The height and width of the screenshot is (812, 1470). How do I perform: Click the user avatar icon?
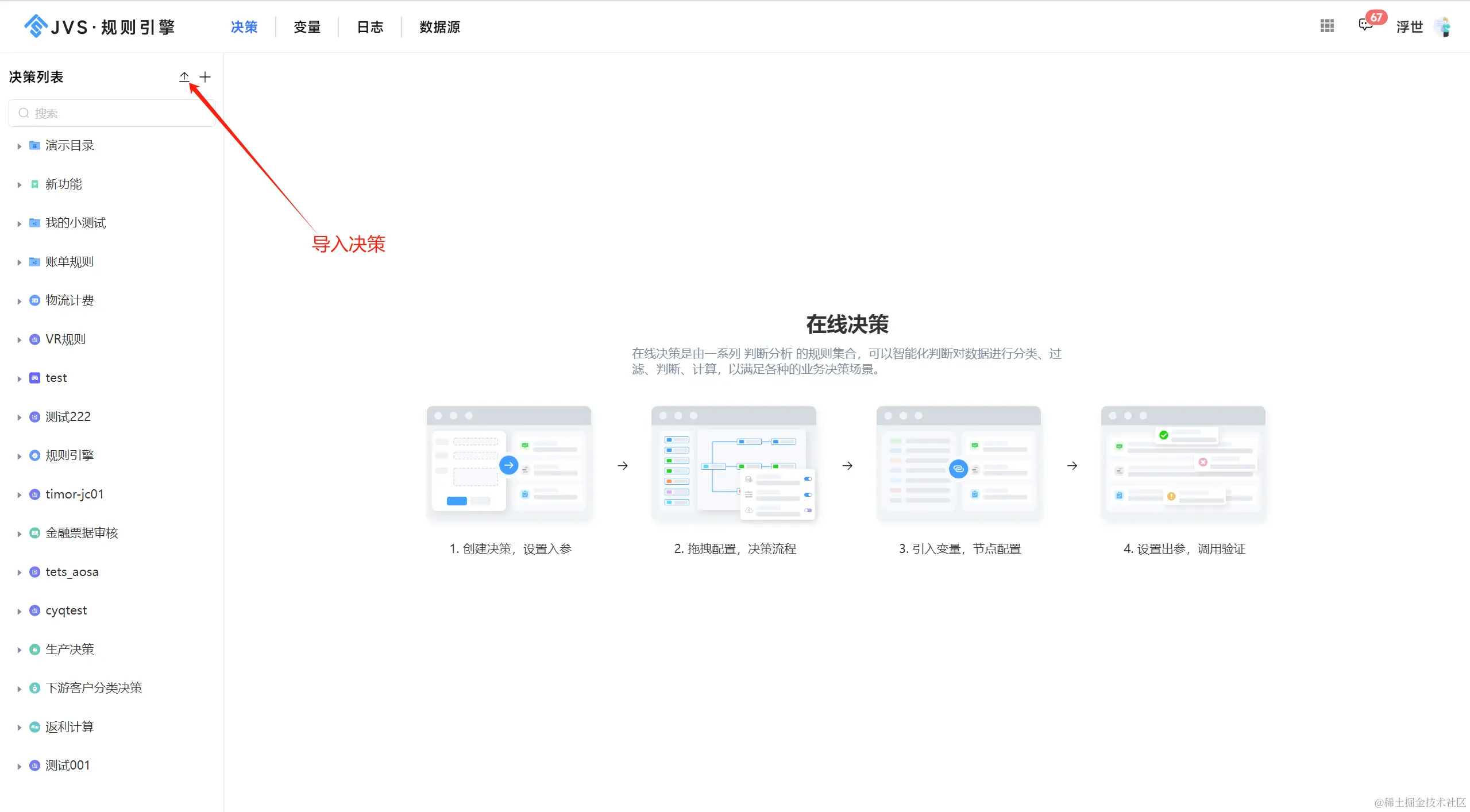point(1442,26)
